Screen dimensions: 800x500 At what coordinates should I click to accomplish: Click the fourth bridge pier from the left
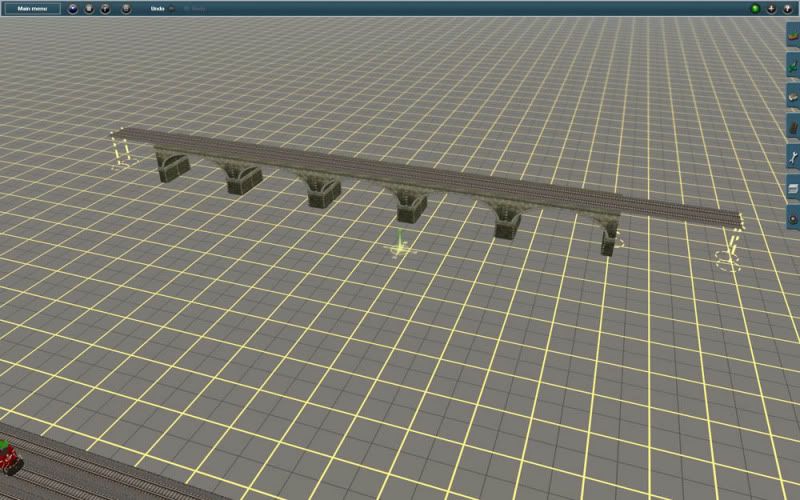tap(411, 206)
